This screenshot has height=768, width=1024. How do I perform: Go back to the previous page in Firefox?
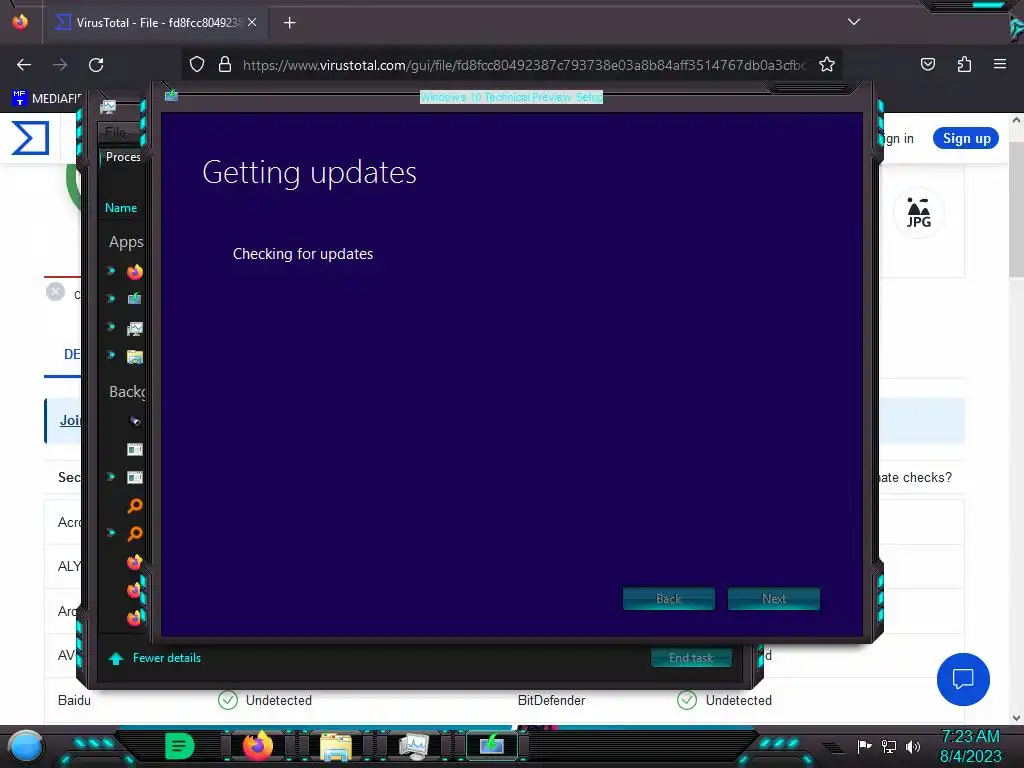(x=24, y=65)
